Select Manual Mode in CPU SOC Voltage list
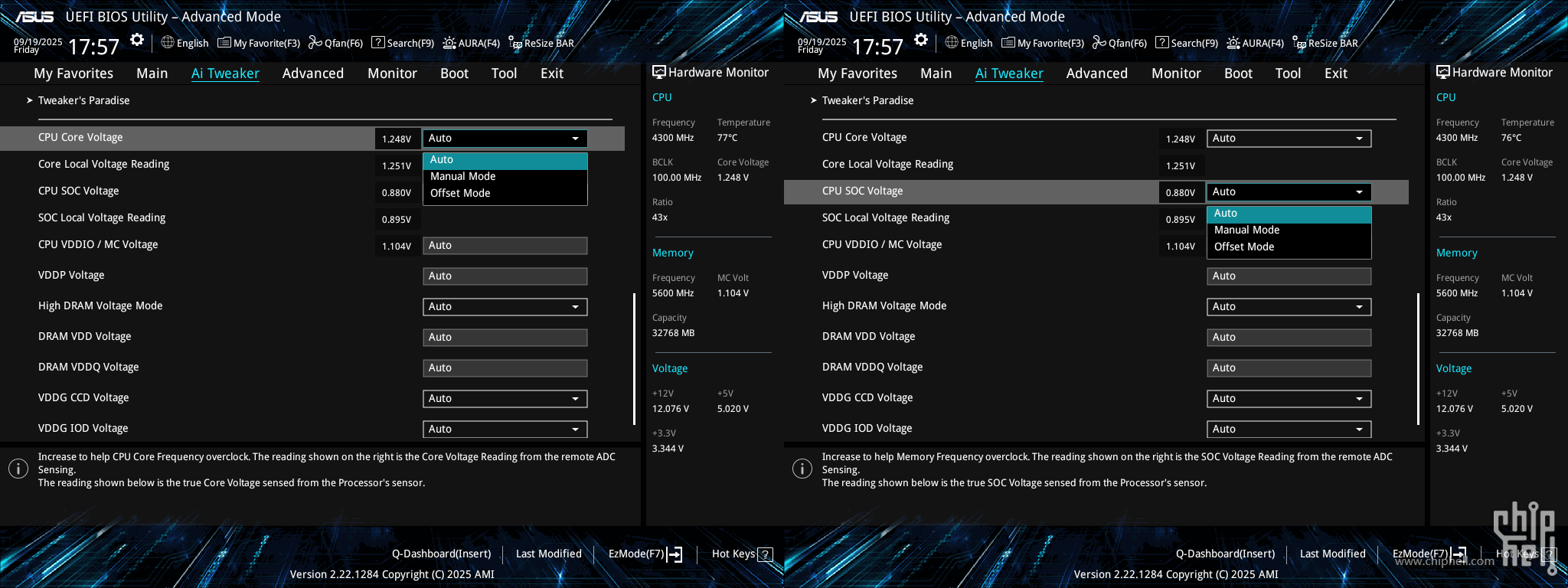Viewport: 1568px width, 588px height. click(x=1289, y=230)
